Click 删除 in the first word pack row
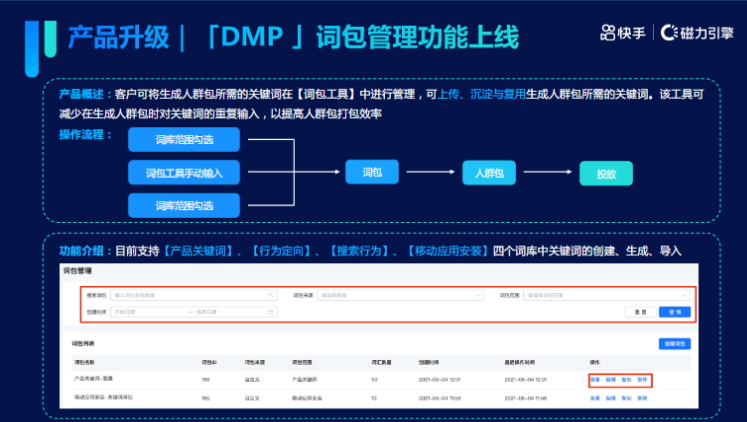This screenshot has height=422, width=747. click(642, 380)
